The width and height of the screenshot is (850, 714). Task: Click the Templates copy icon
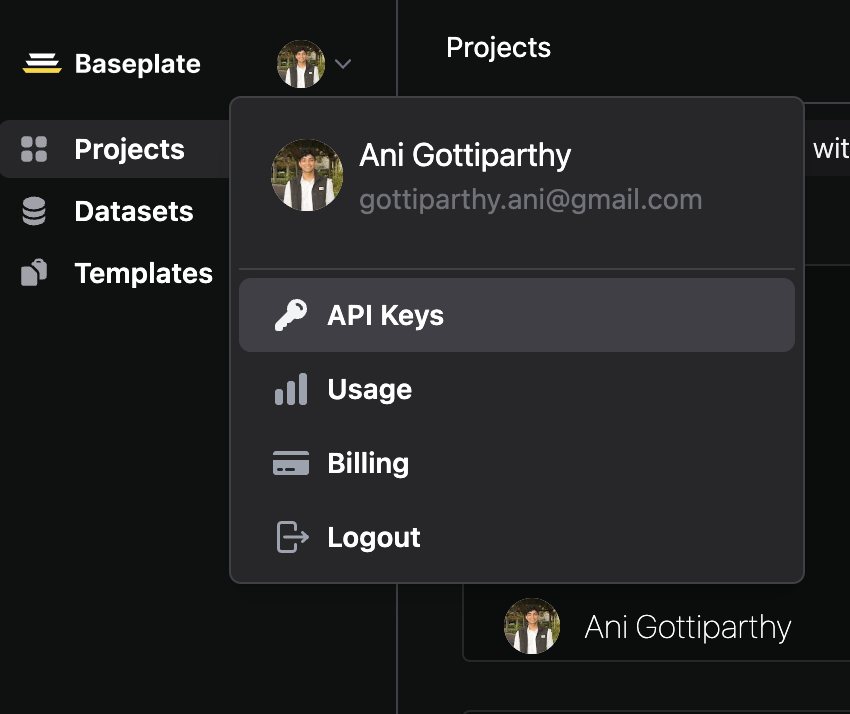[x=34, y=273]
